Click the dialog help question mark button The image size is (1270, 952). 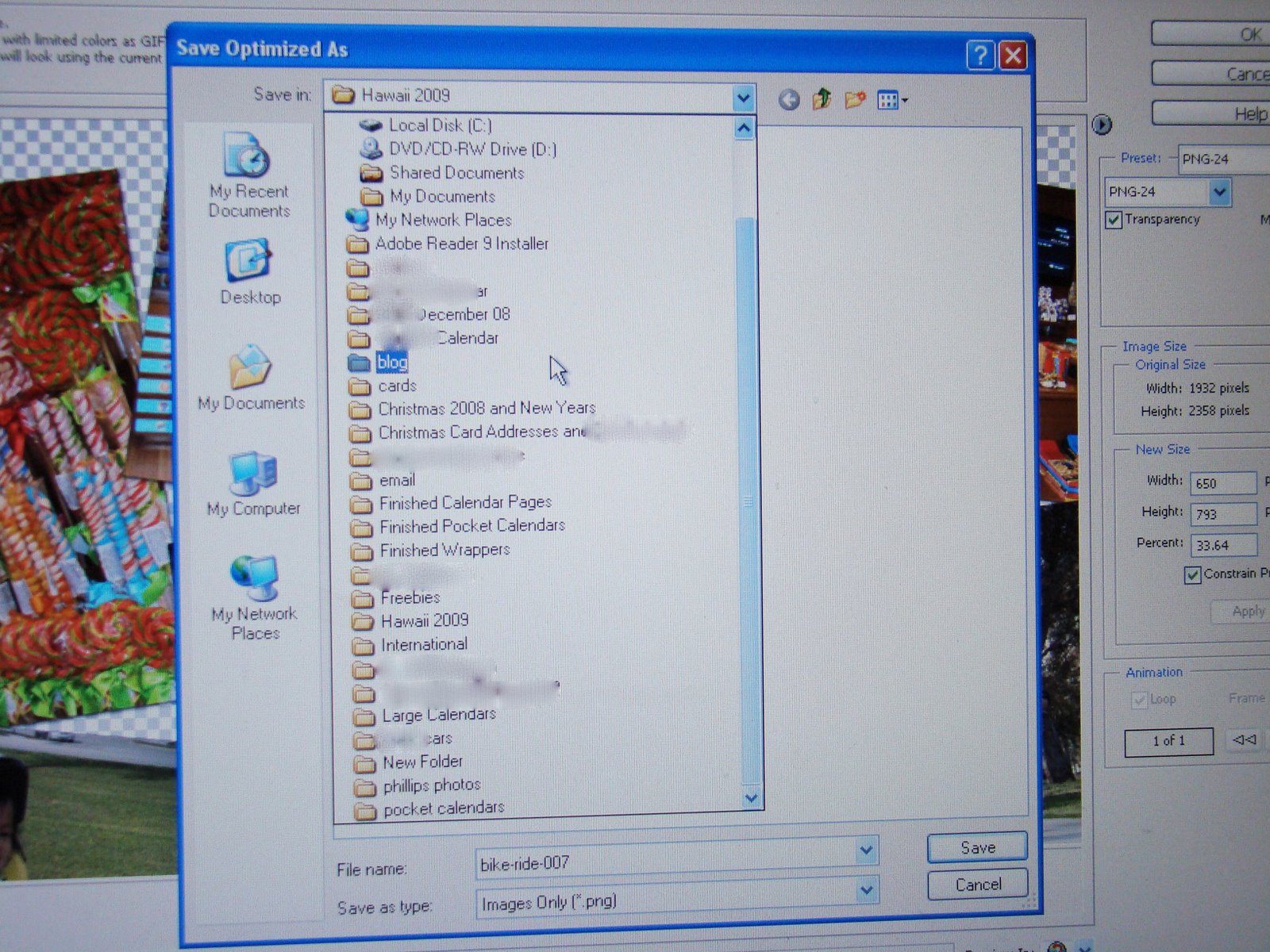pyautogui.click(x=980, y=56)
